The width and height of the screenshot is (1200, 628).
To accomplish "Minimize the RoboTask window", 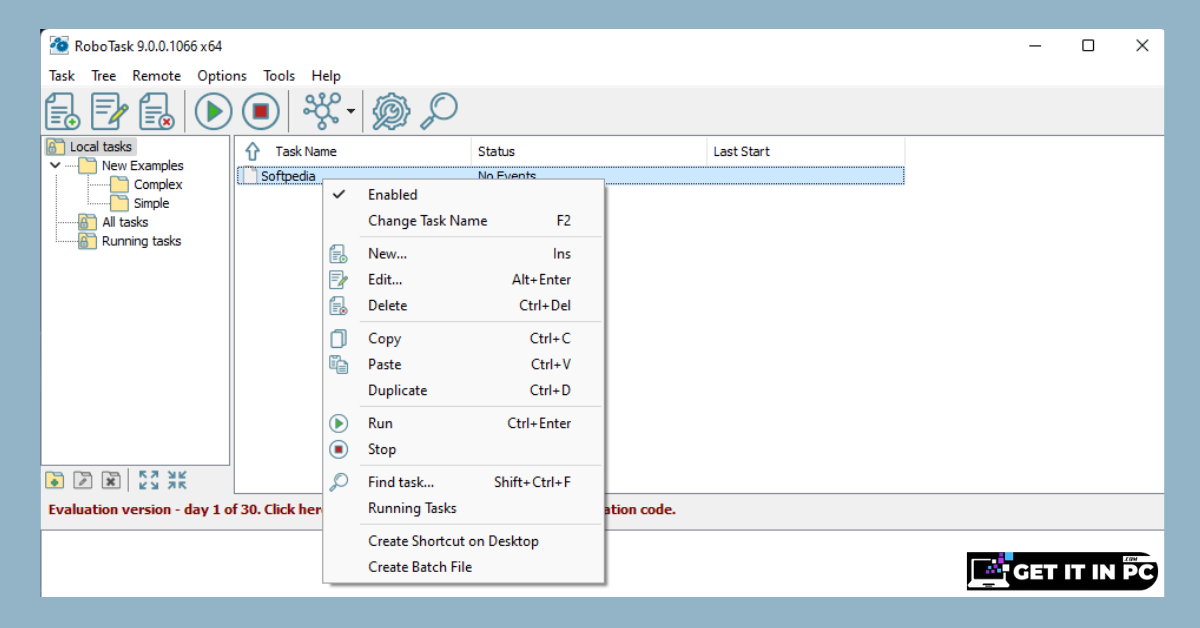I will pyautogui.click(x=1034, y=45).
